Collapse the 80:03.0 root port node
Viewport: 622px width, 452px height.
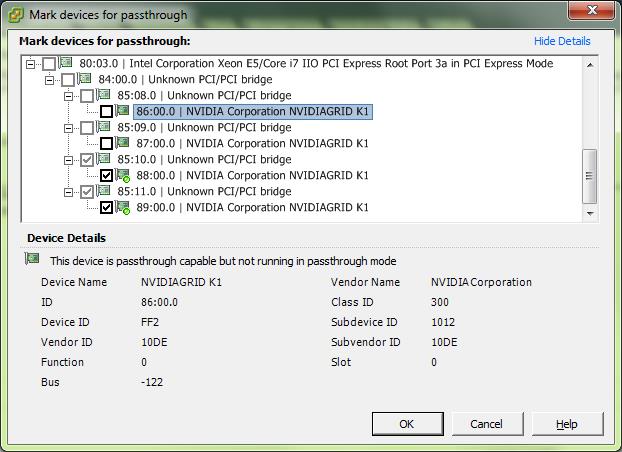click(x=30, y=64)
